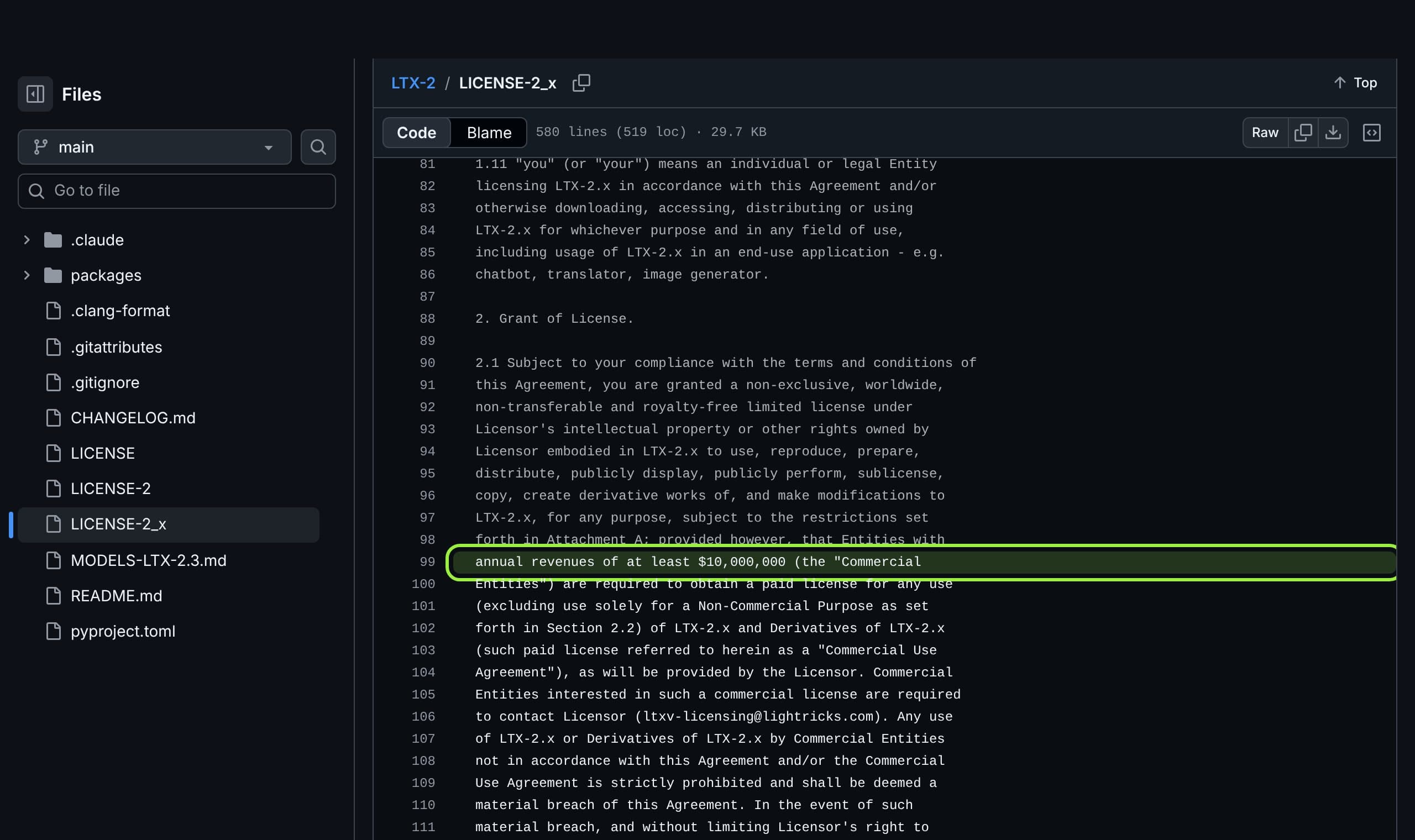Click the Files panel heading
The image size is (1415, 840).
81,94
